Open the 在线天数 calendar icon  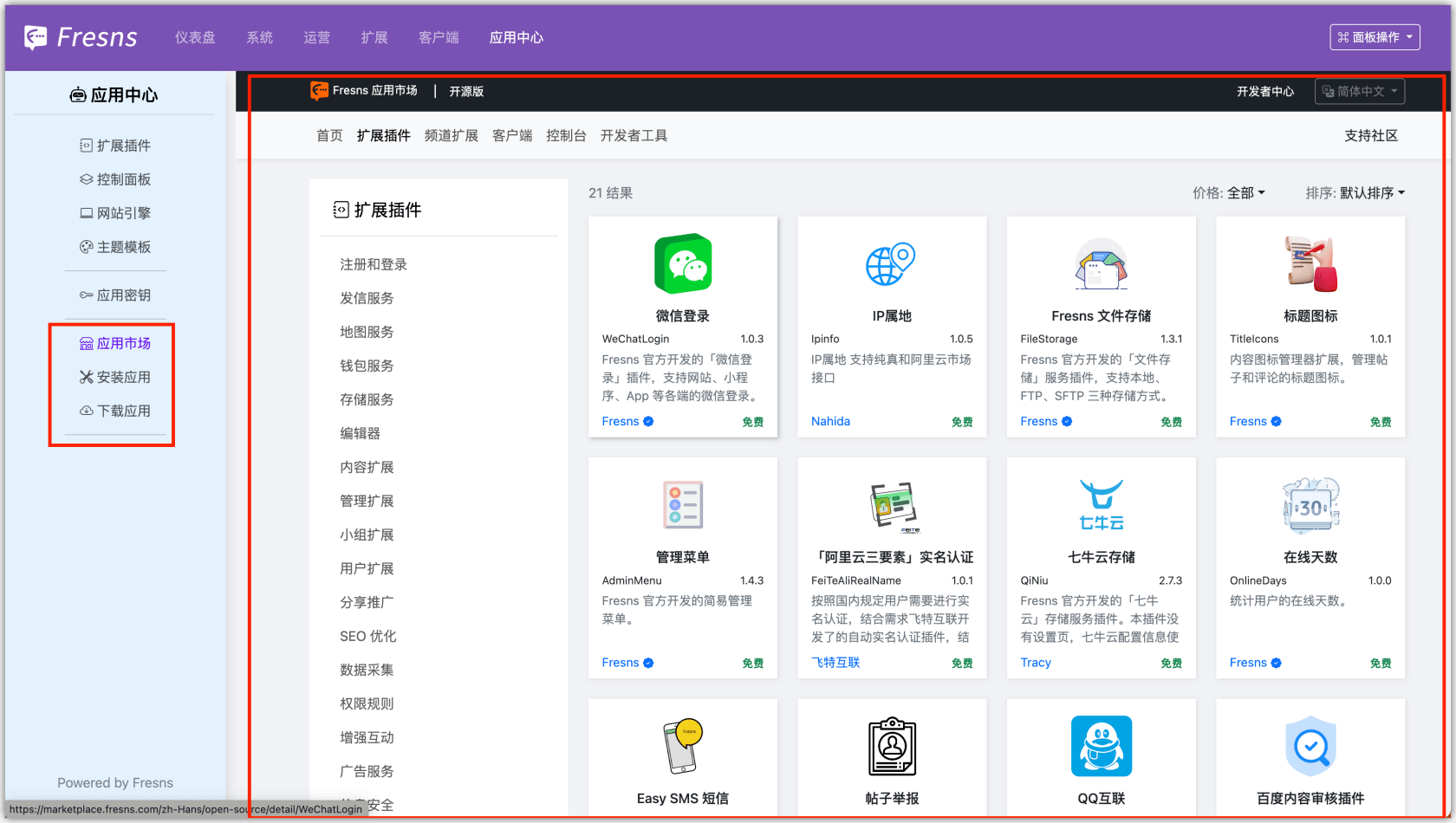click(1310, 505)
